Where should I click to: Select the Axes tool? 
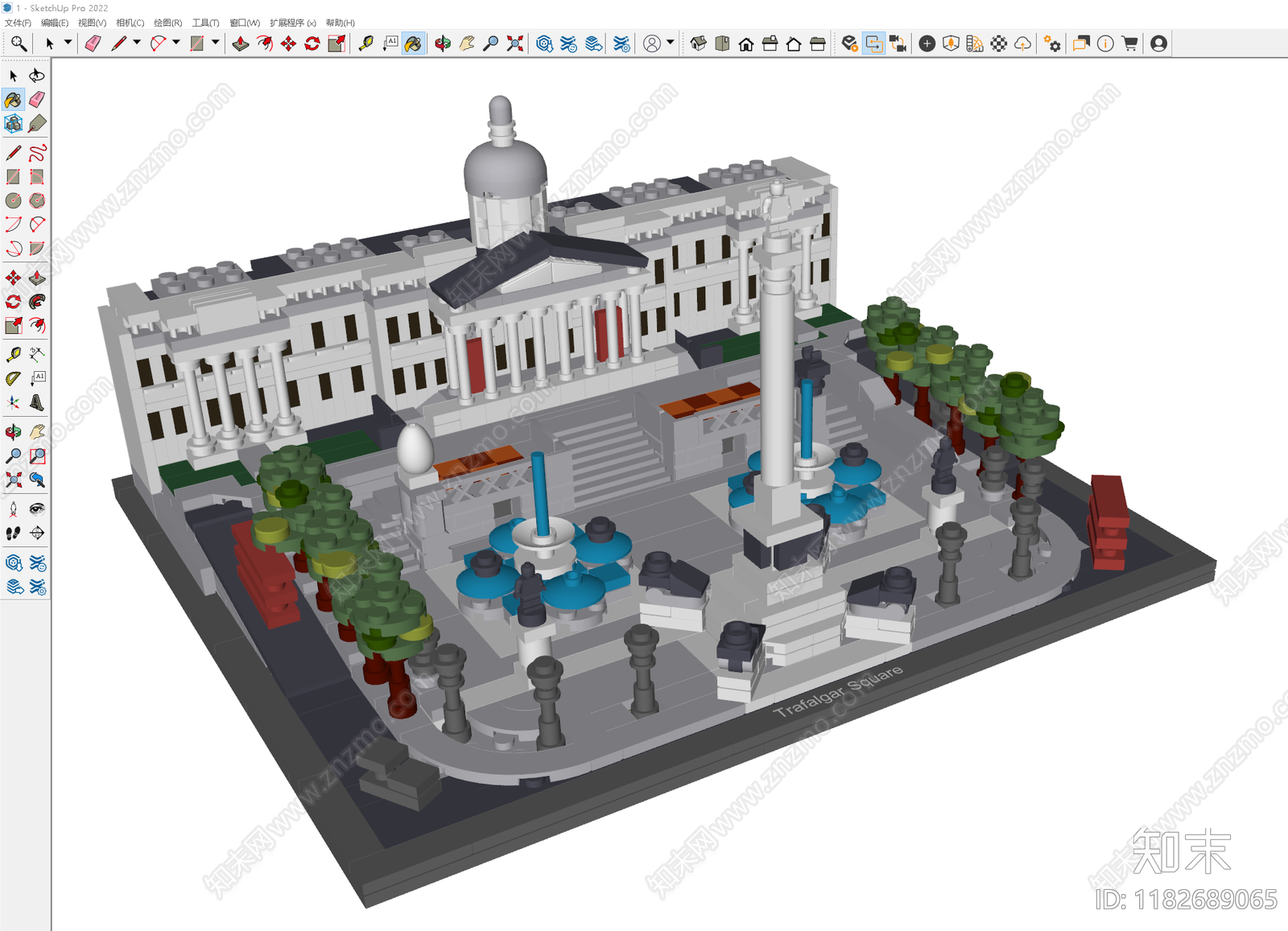(14, 403)
